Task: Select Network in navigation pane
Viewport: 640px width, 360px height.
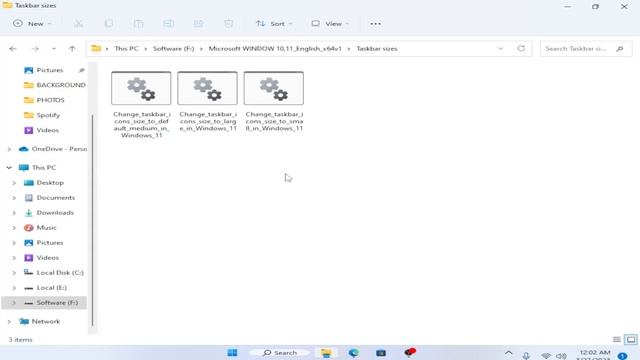Action: [x=40, y=322]
